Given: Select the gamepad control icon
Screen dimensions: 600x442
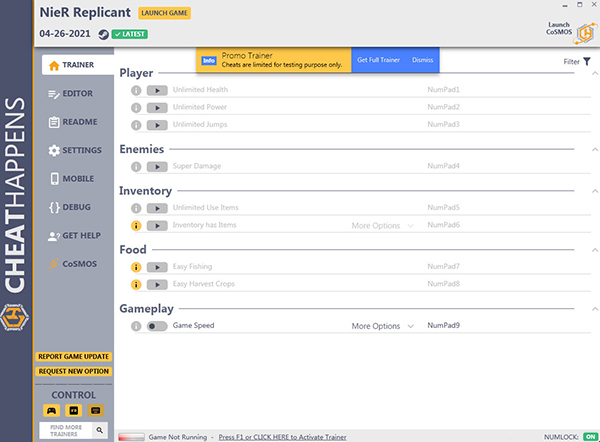Looking at the screenshot, I should [51, 411].
